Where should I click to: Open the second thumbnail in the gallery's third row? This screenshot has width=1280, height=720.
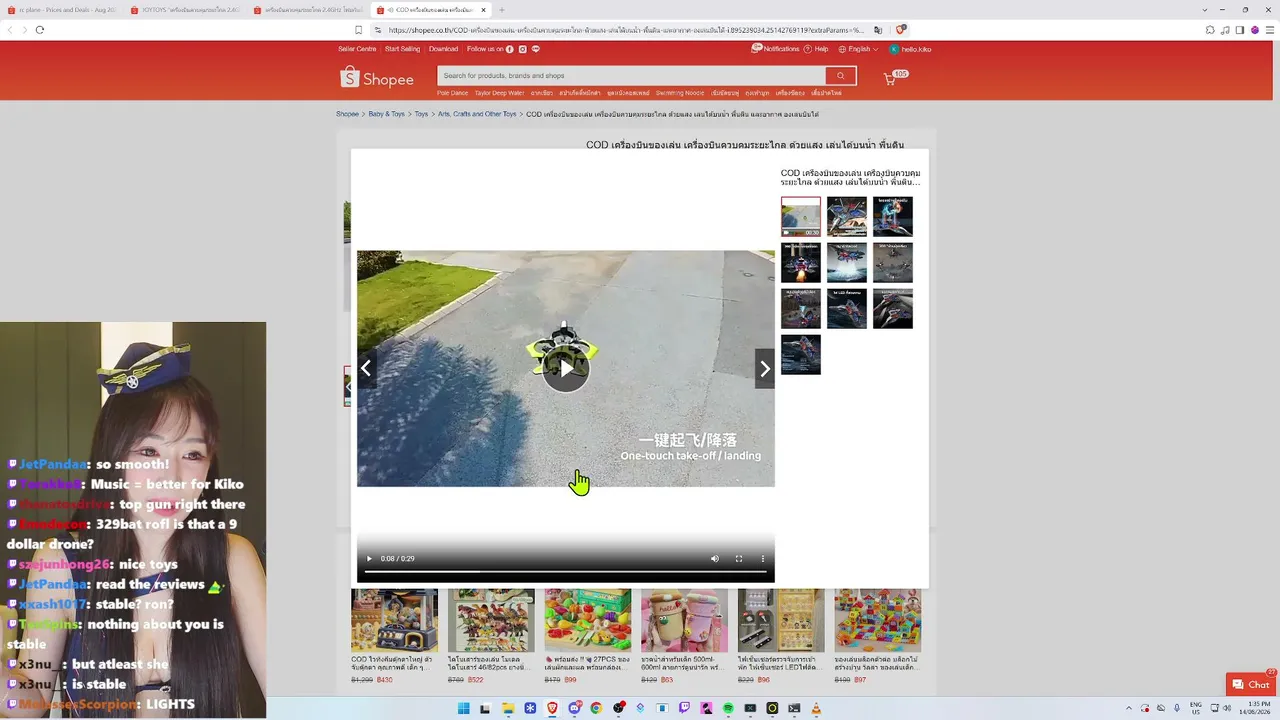click(x=847, y=309)
